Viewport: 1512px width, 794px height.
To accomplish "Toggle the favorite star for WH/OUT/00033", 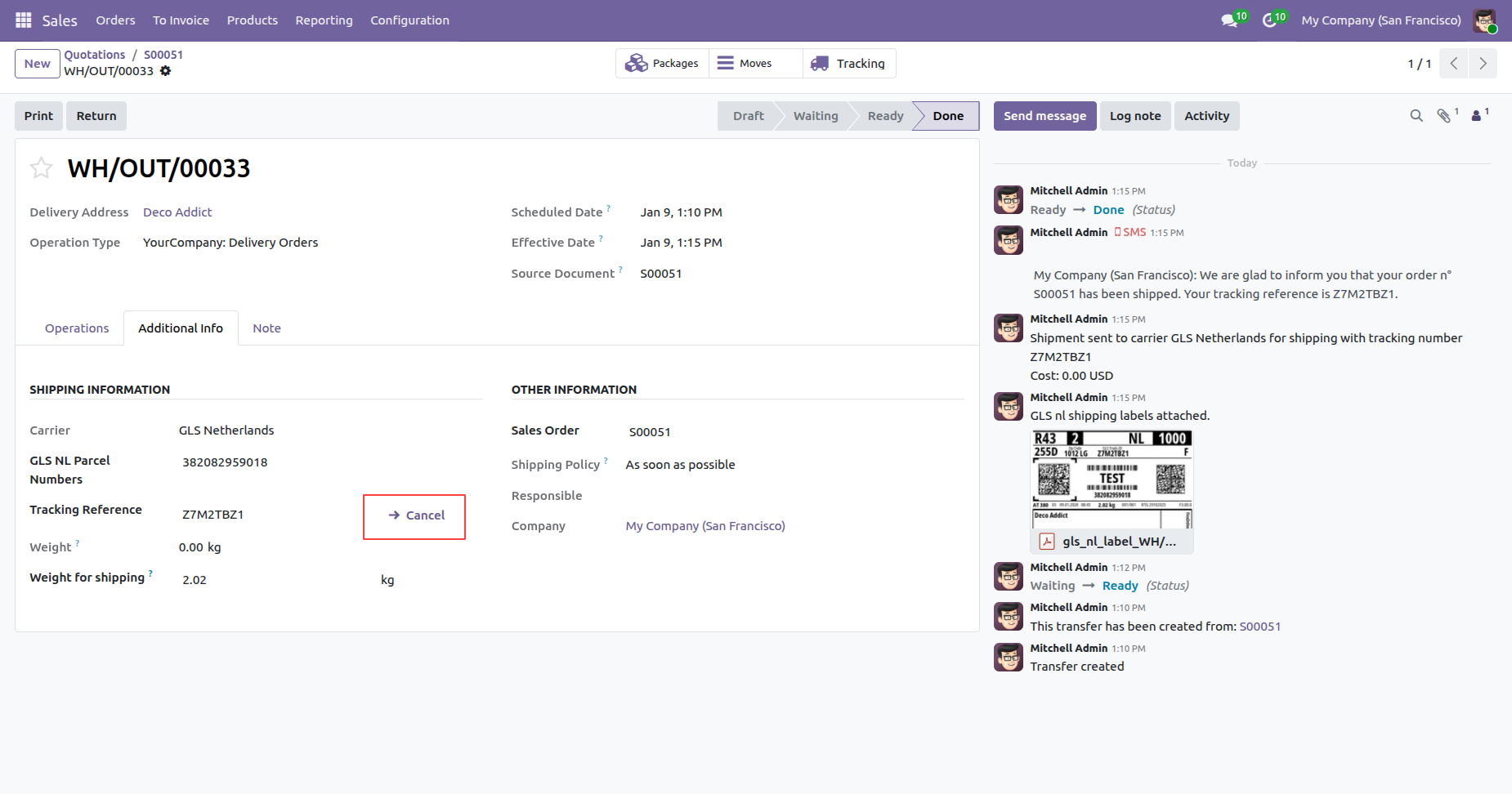I will 41,168.
